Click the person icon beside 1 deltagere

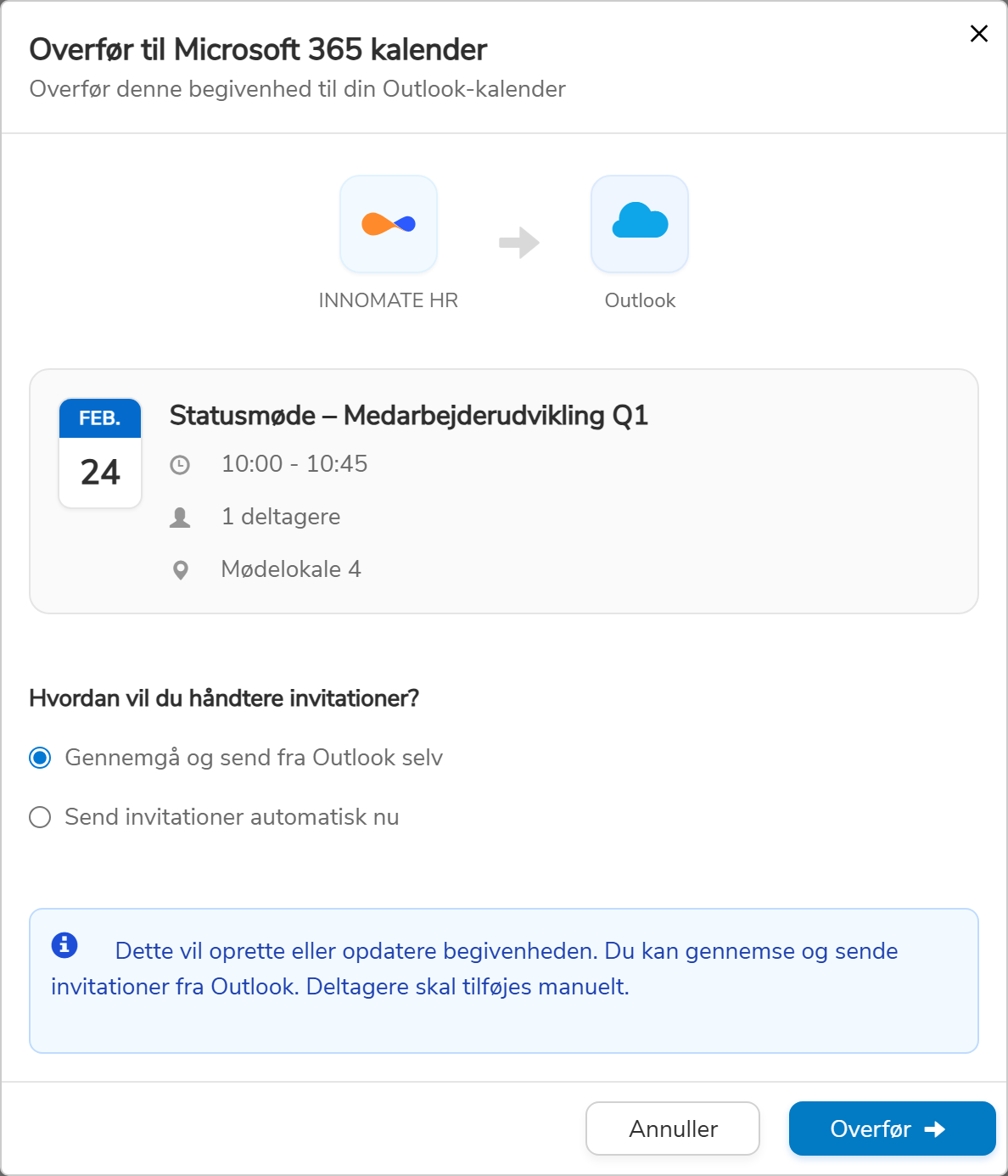click(x=180, y=518)
